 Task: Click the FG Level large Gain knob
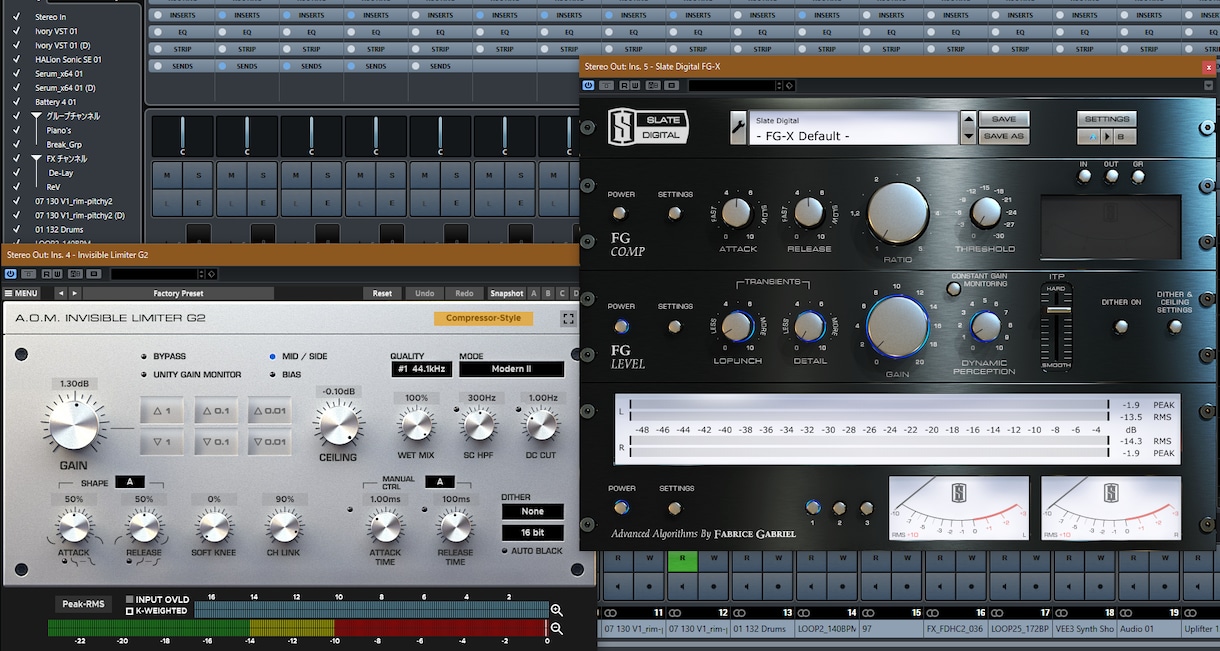pos(897,325)
